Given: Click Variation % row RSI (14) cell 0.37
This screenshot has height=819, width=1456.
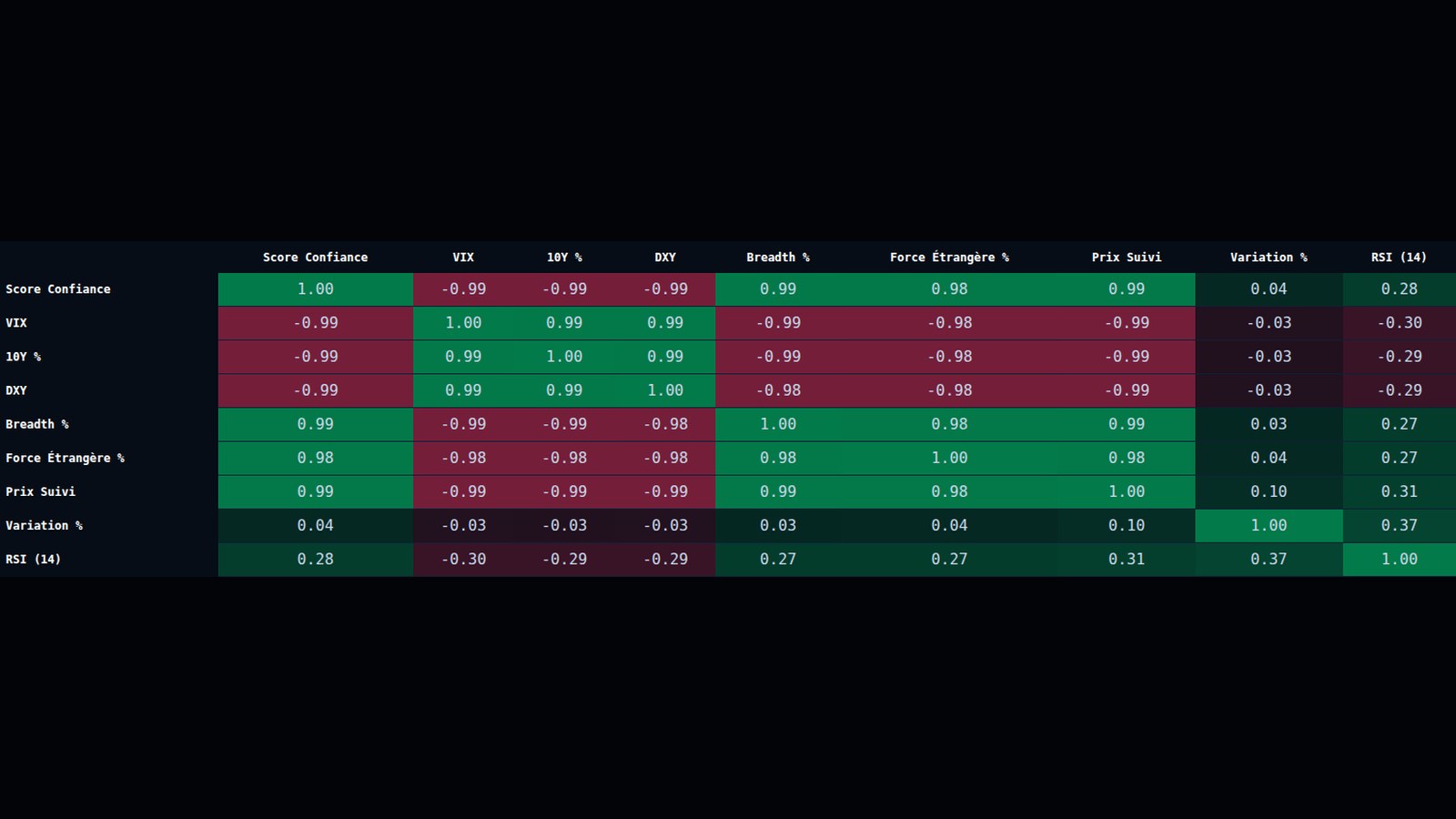Looking at the screenshot, I should tap(1400, 525).
